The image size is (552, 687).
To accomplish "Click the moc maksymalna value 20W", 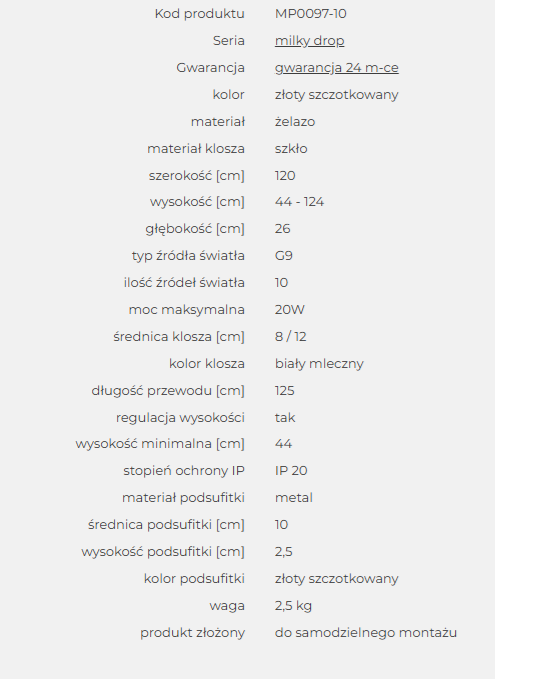I will point(290,310).
